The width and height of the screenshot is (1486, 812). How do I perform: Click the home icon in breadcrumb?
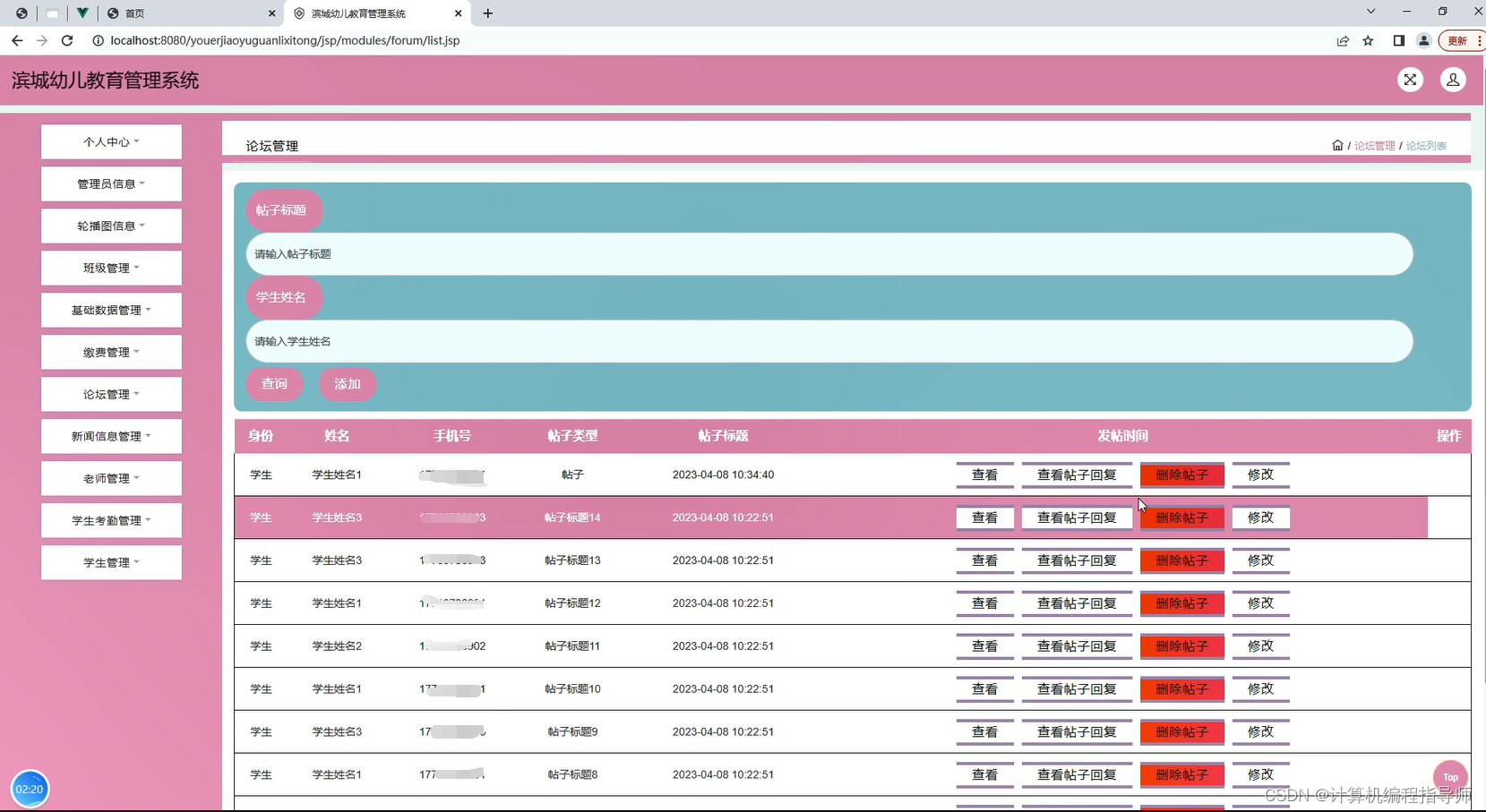(x=1337, y=145)
